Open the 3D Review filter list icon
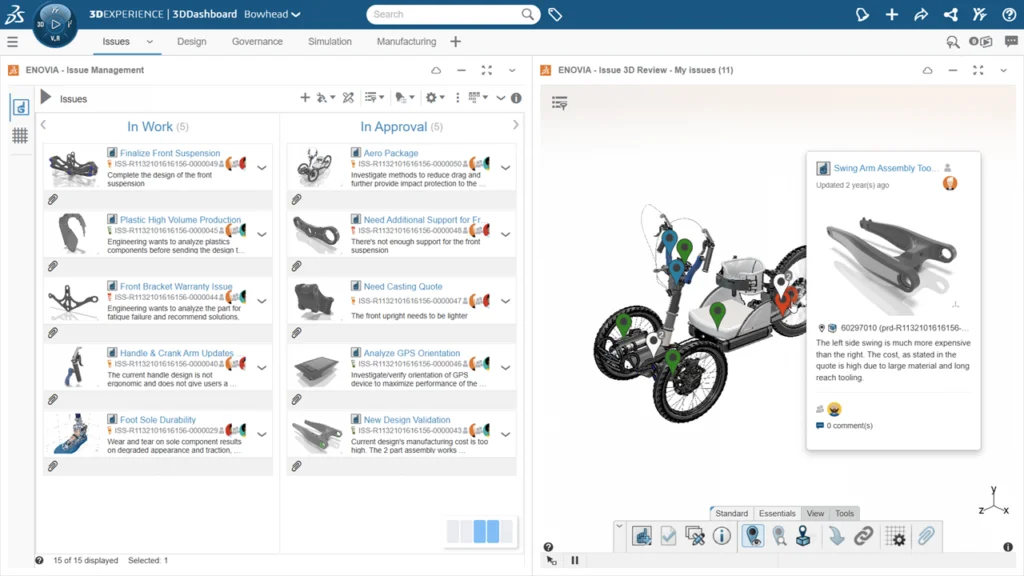The width and height of the screenshot is (1024, 576). pos(560,103)
